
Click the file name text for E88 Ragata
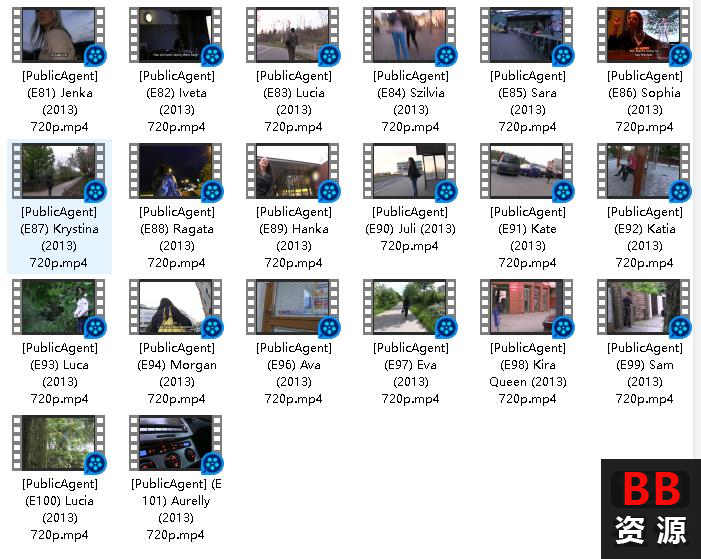pyautogui.click(x=177, y=237)
